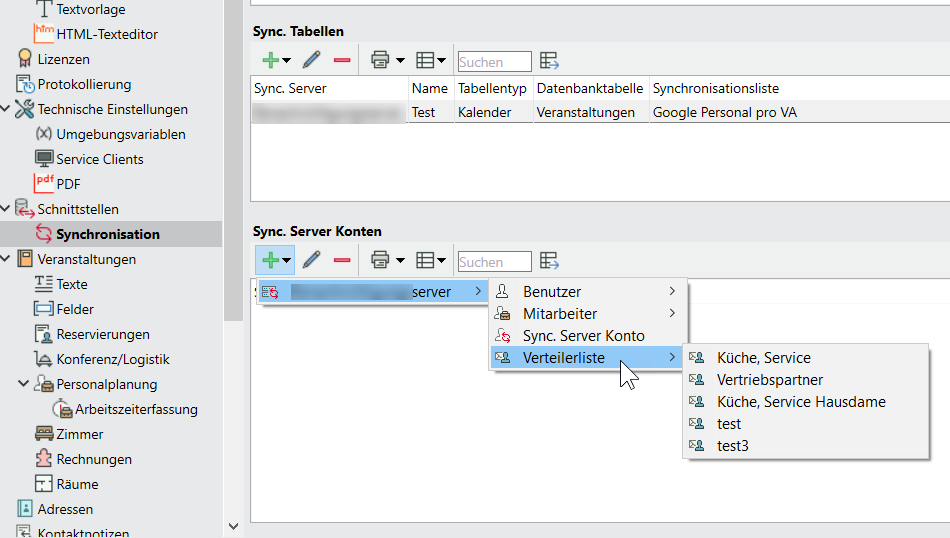
Task: Select 'Küche, Service Hausdame' distribution list
Action: click(800, 402)
